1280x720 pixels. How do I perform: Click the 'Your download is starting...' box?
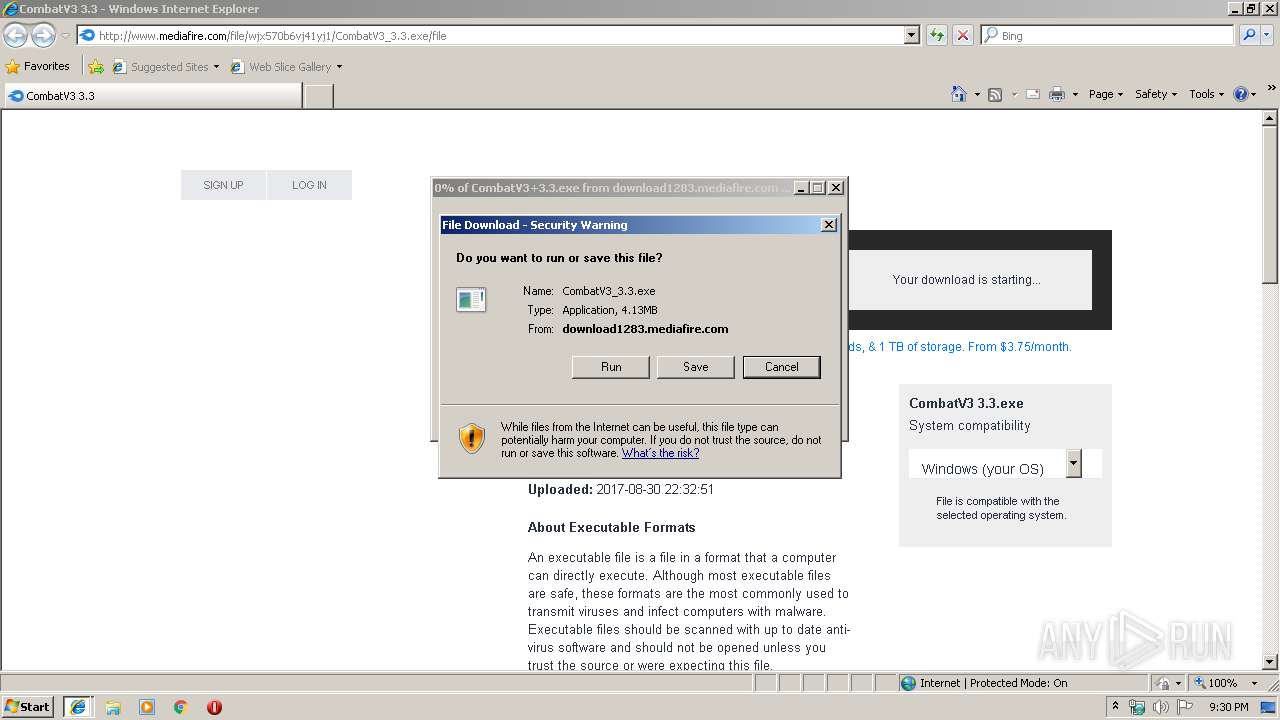click(x=966, y=280)
